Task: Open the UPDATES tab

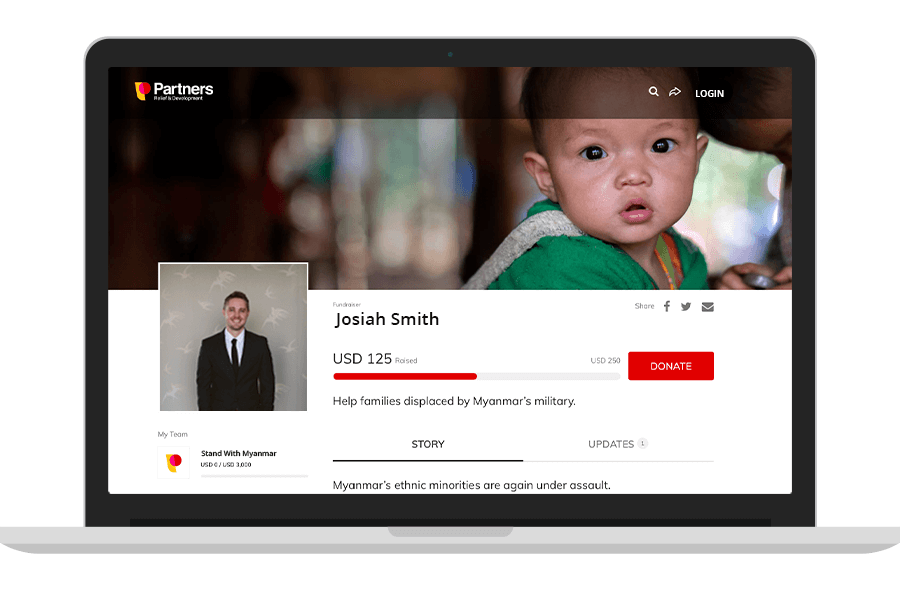Action: coord(611,444)
